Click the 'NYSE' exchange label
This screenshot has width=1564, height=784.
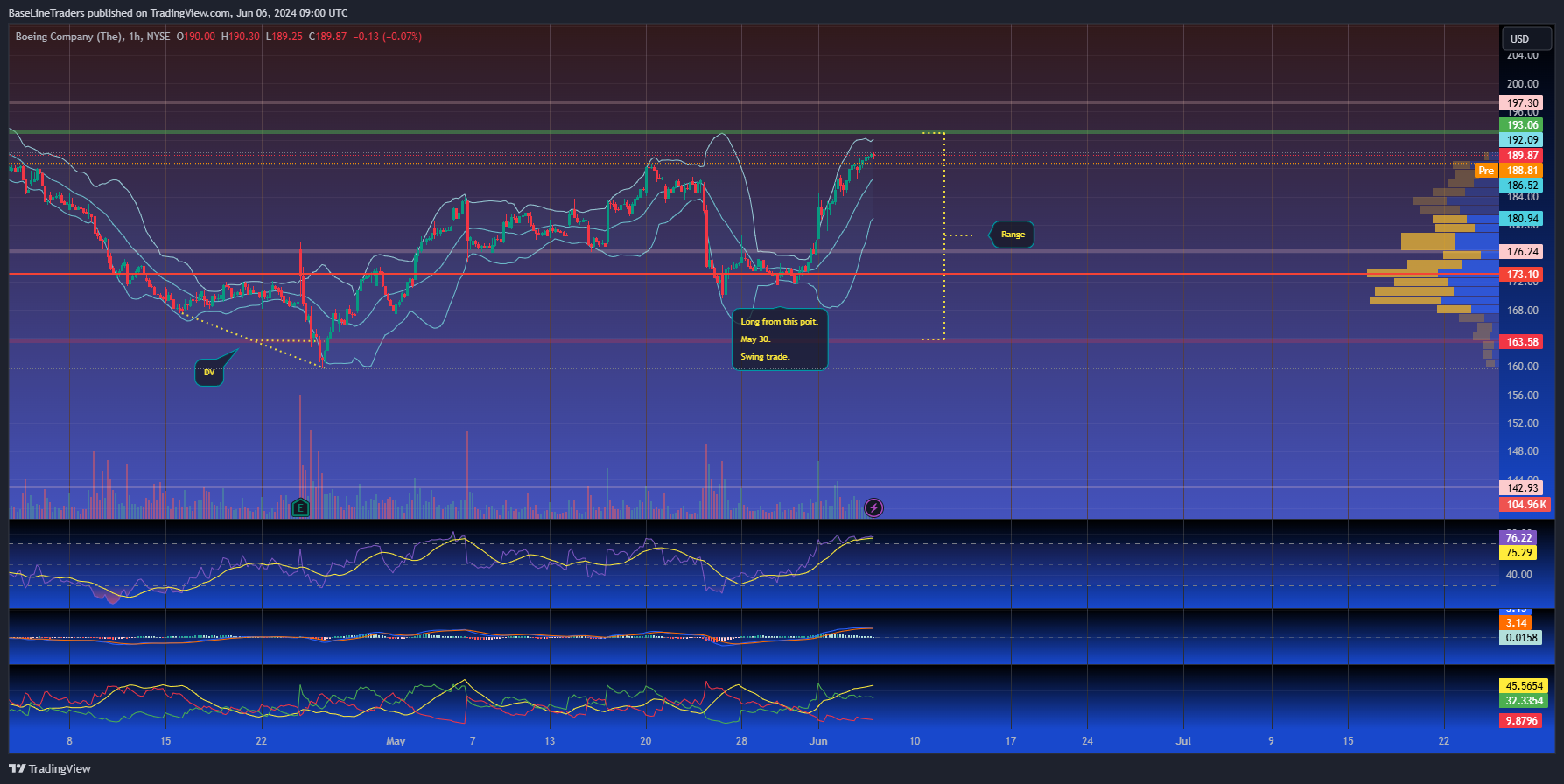(158, 37)
